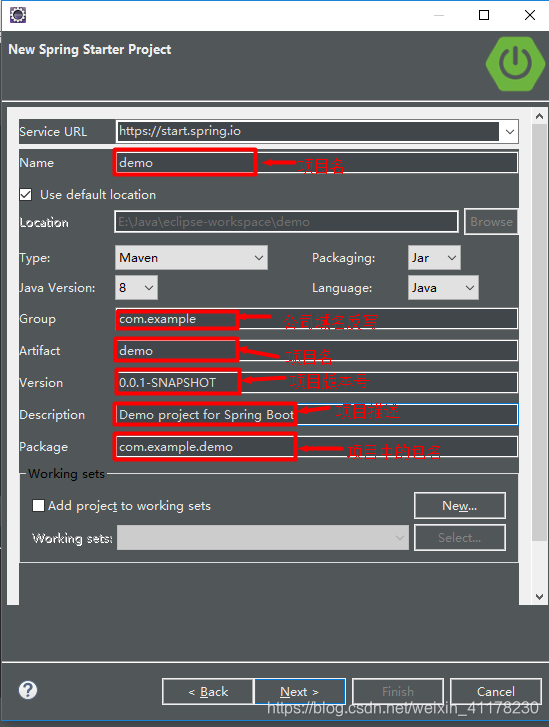Image resolution: width=549 pixels, height=727 pixels.
Task: Click the Package field com.example.demo
Action: click(316, 446)
